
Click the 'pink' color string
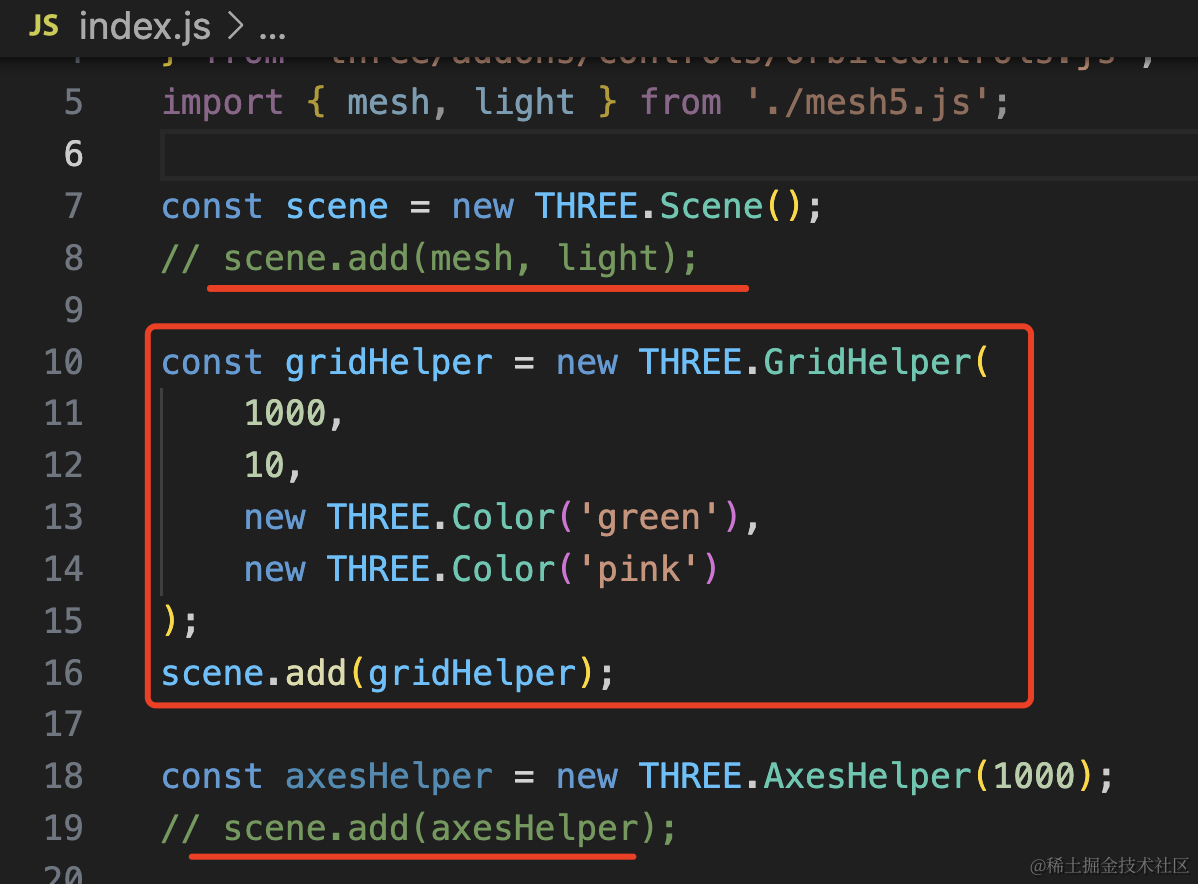[x=638, y=570]
